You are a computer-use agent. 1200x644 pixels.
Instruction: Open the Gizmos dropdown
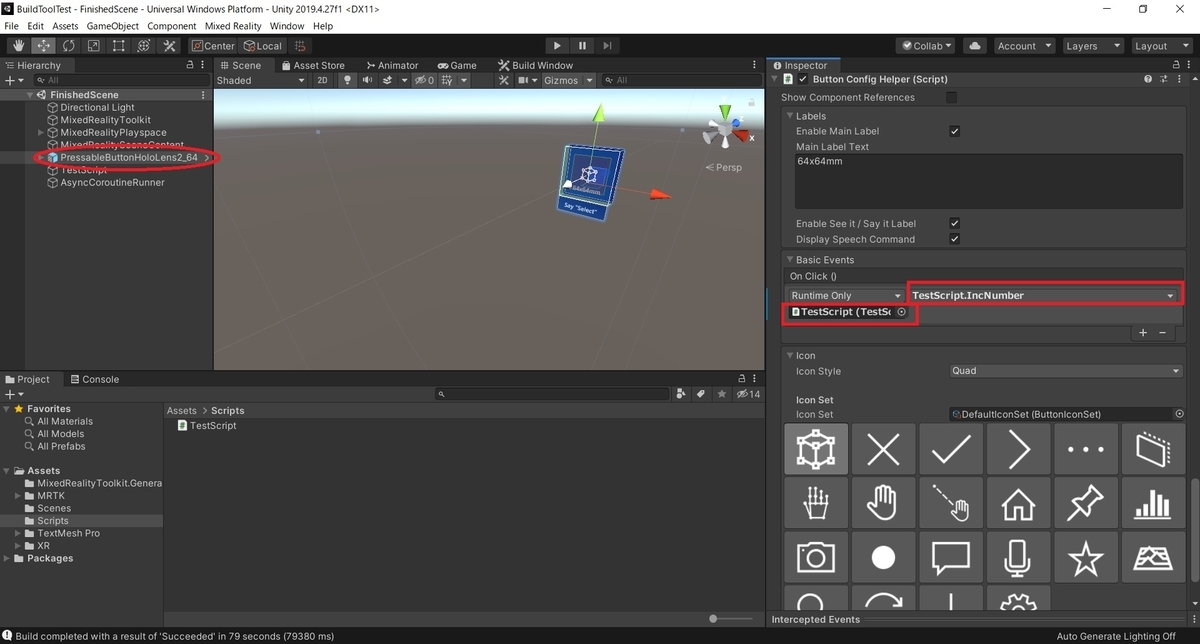568,80
